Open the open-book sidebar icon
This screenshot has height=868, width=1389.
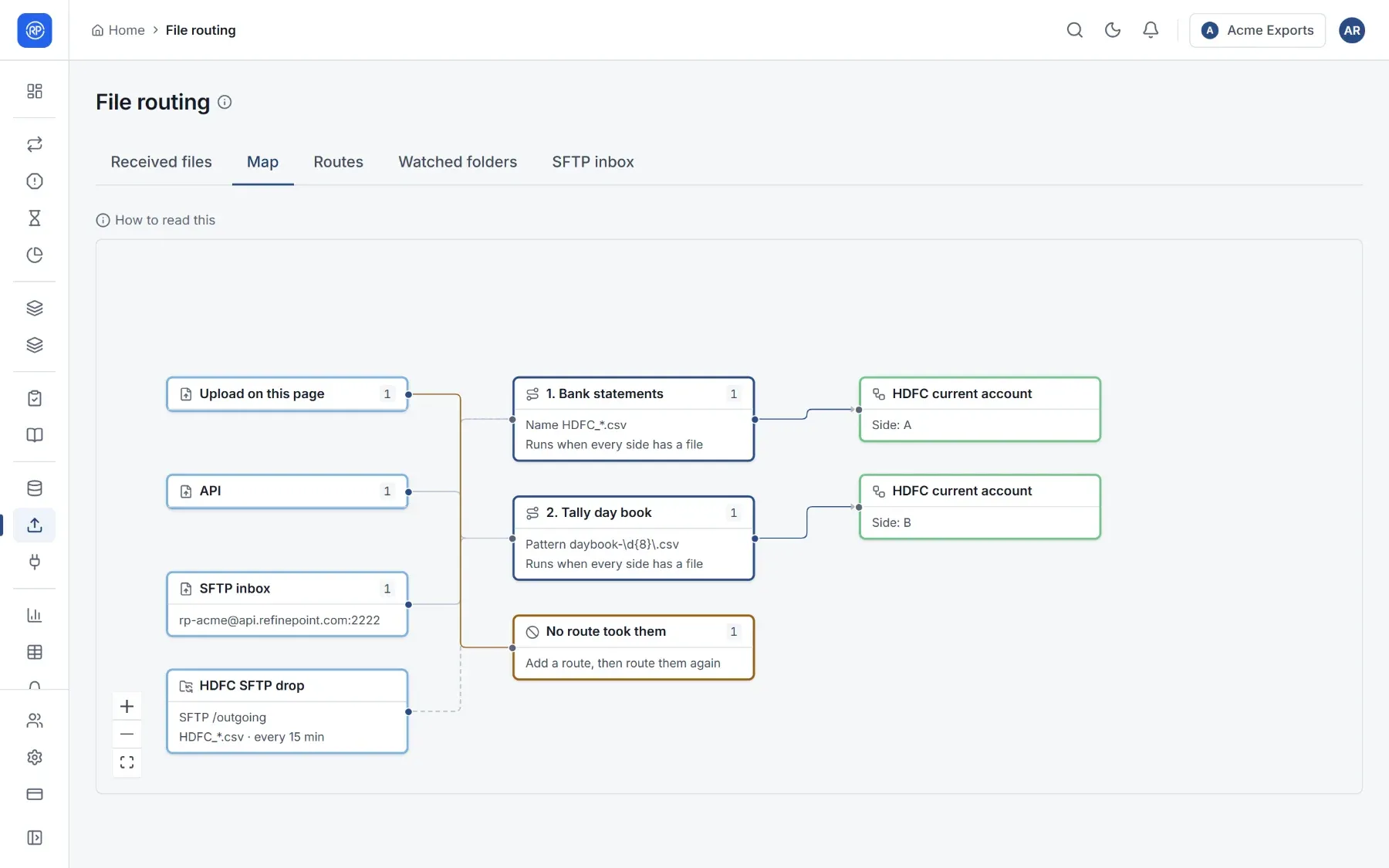coord(35,435)
